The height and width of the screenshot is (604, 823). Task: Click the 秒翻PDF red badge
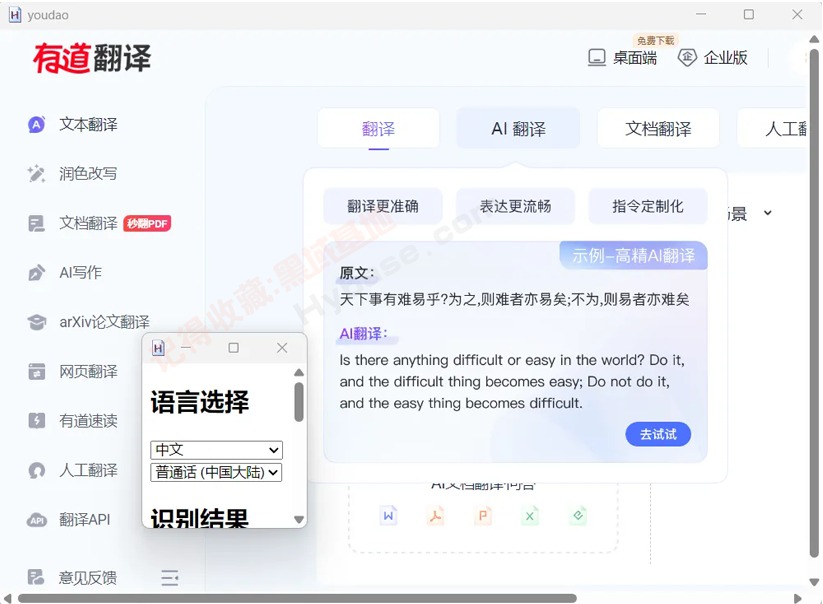pyautogui.click(x=147, y=224)
